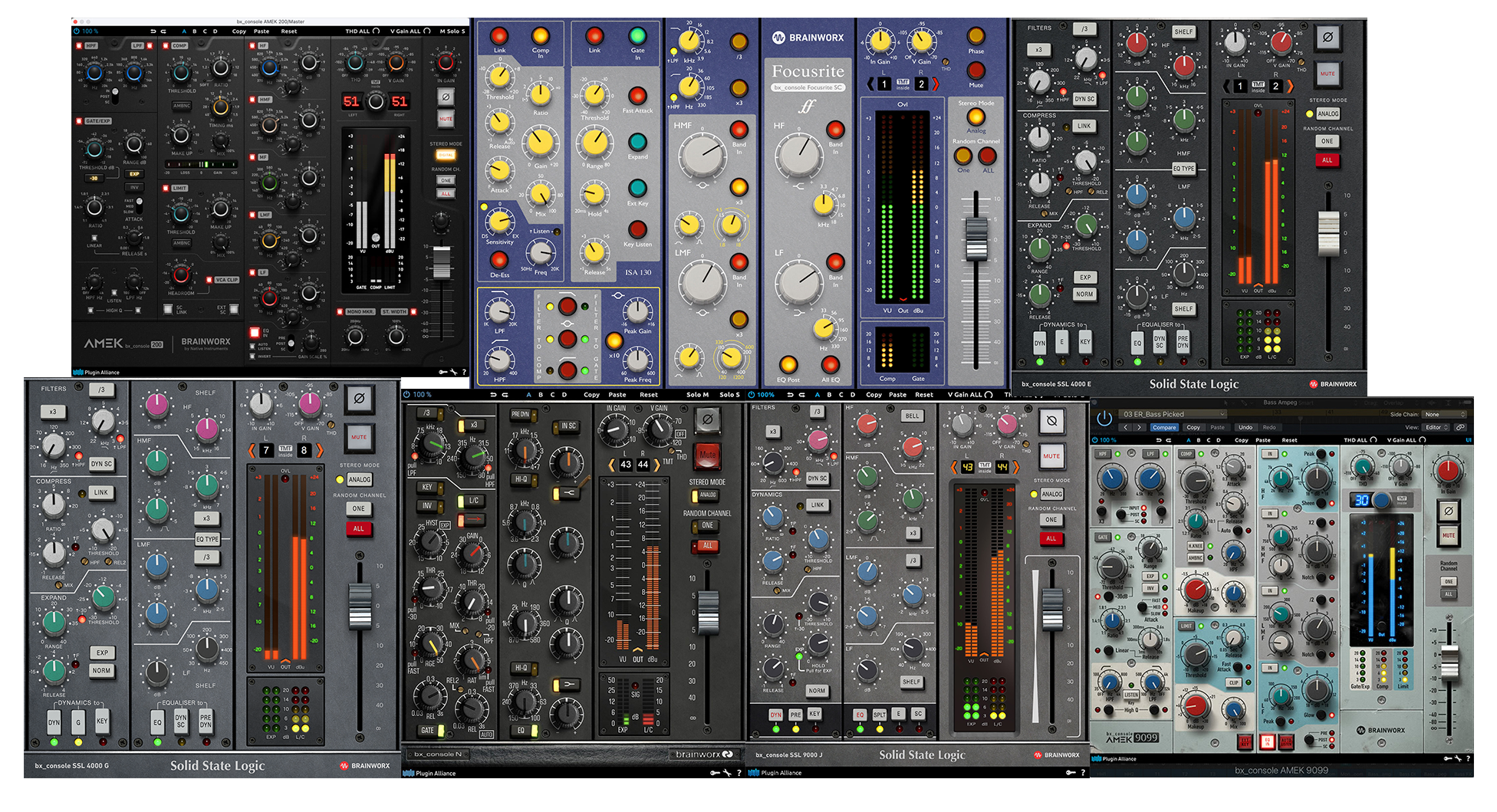
Task: Open help question mark in AMEK 200 footer
Action: (464, 372)
